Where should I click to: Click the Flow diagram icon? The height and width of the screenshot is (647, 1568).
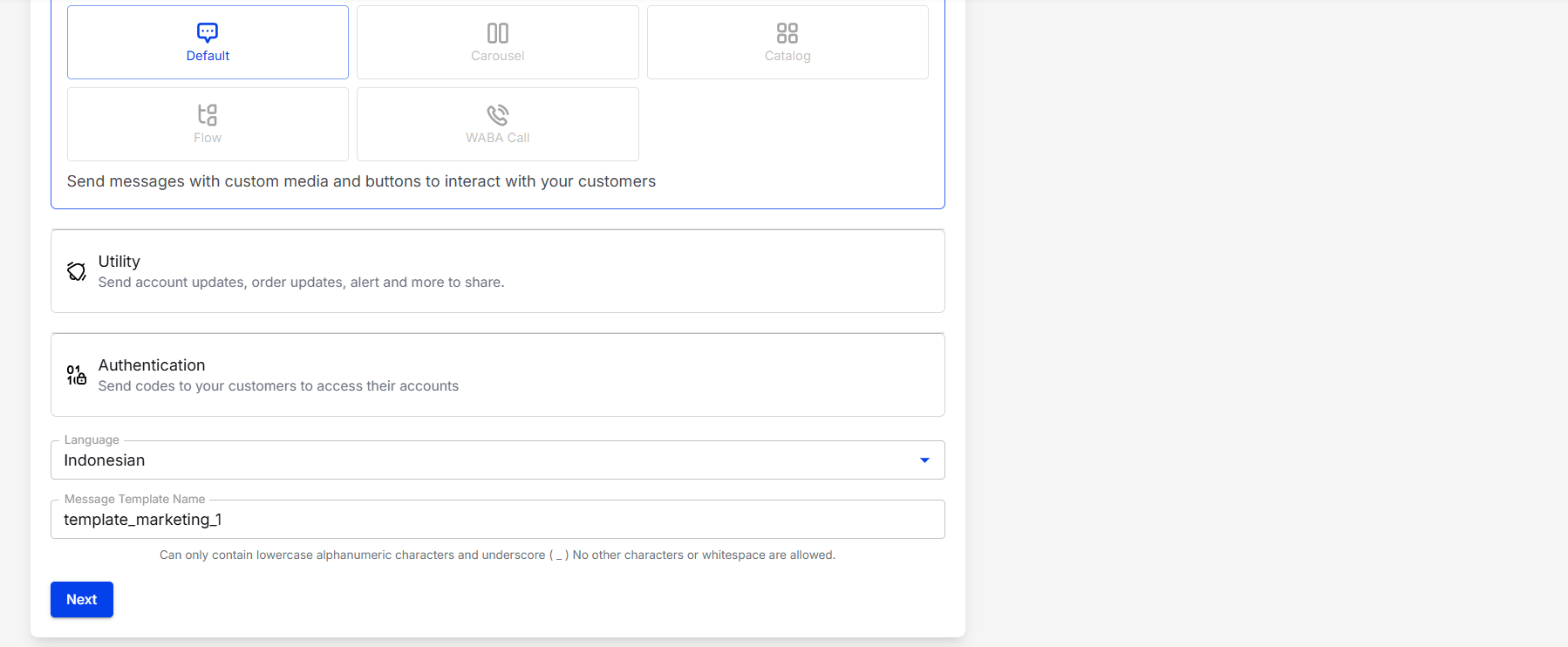208,115
